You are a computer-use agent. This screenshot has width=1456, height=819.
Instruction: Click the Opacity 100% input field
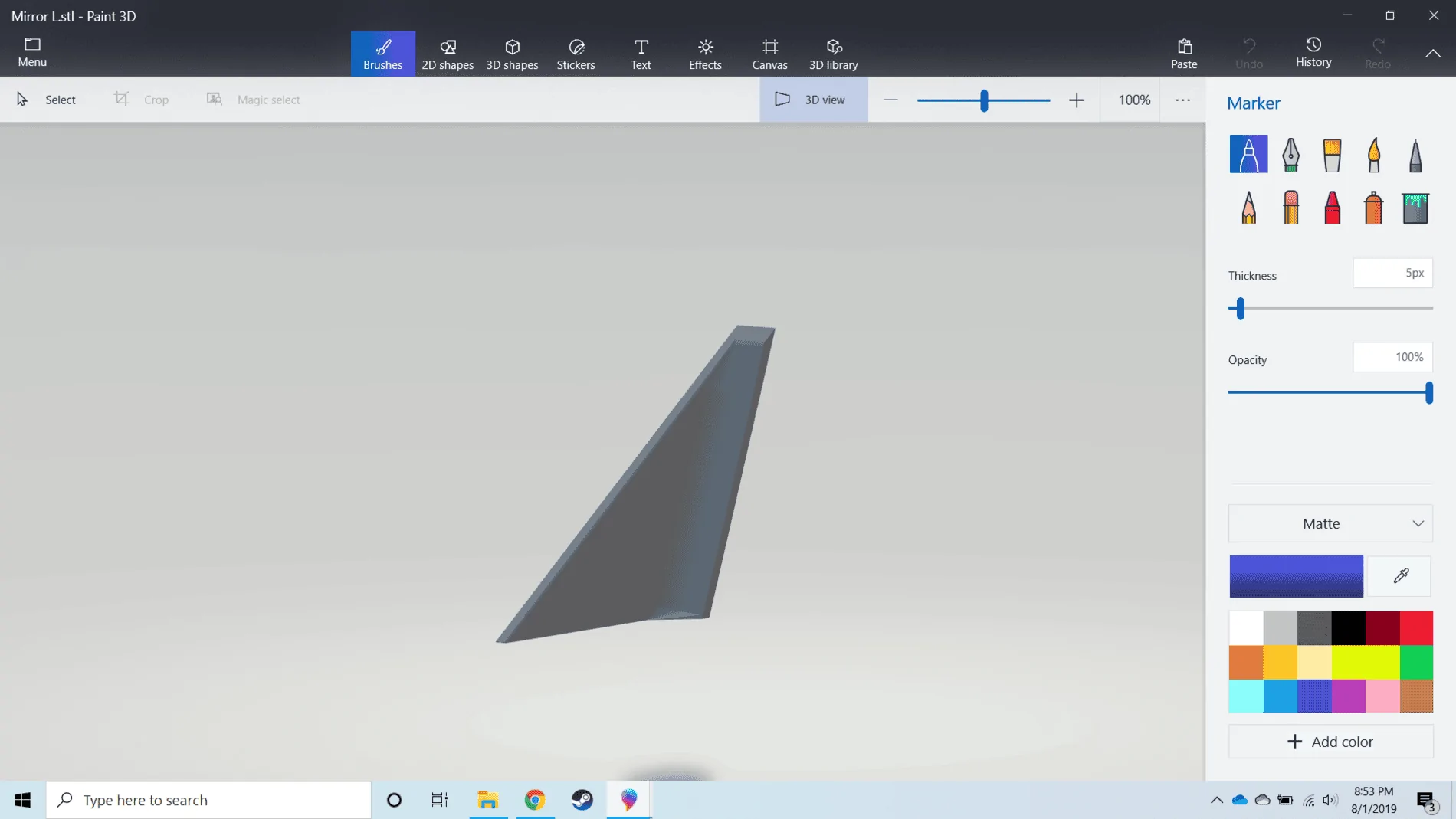click(1392, 357)
